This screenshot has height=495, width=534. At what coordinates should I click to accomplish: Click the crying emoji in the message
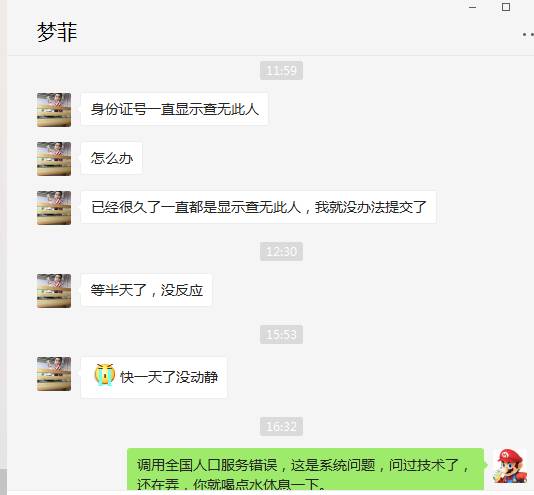105,375
